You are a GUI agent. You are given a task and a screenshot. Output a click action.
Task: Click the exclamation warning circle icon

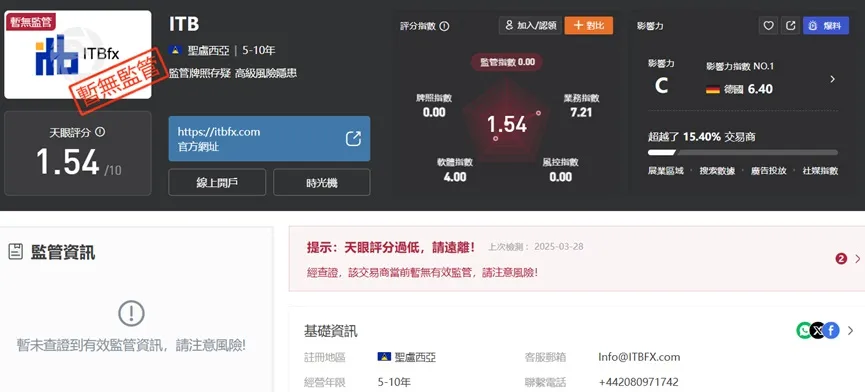(131, 314)
